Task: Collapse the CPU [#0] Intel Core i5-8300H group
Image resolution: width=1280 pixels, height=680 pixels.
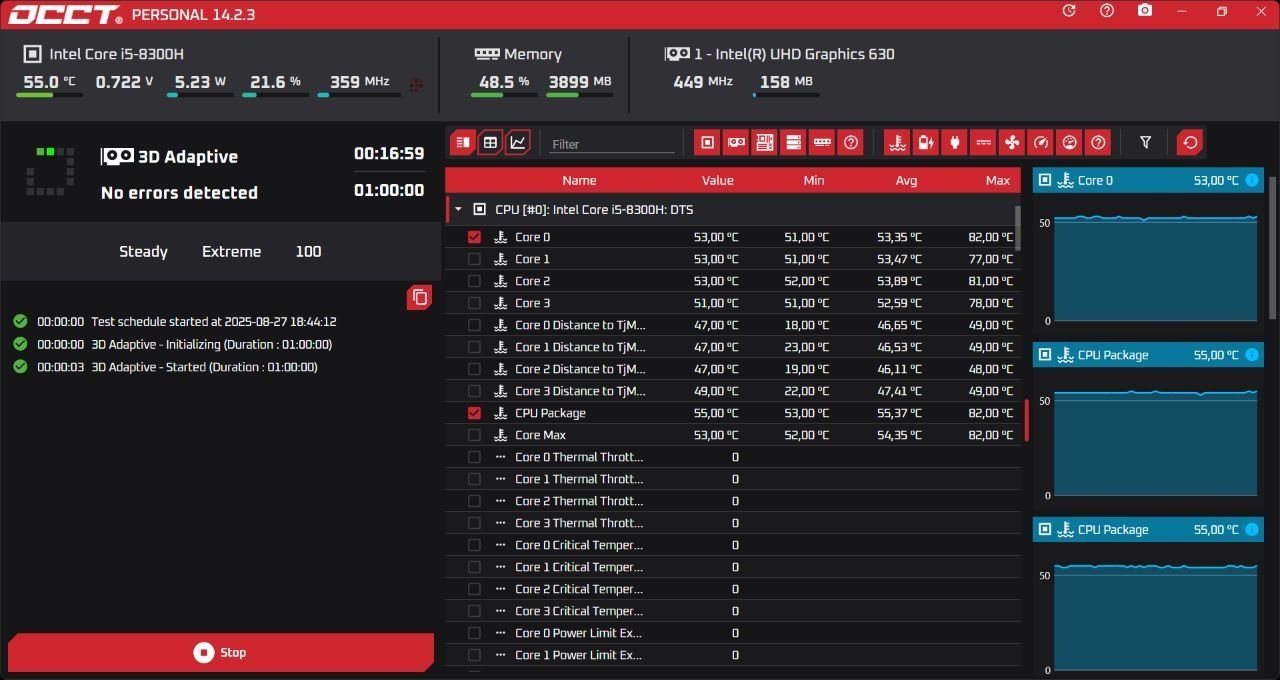Action: pos(458,210)
